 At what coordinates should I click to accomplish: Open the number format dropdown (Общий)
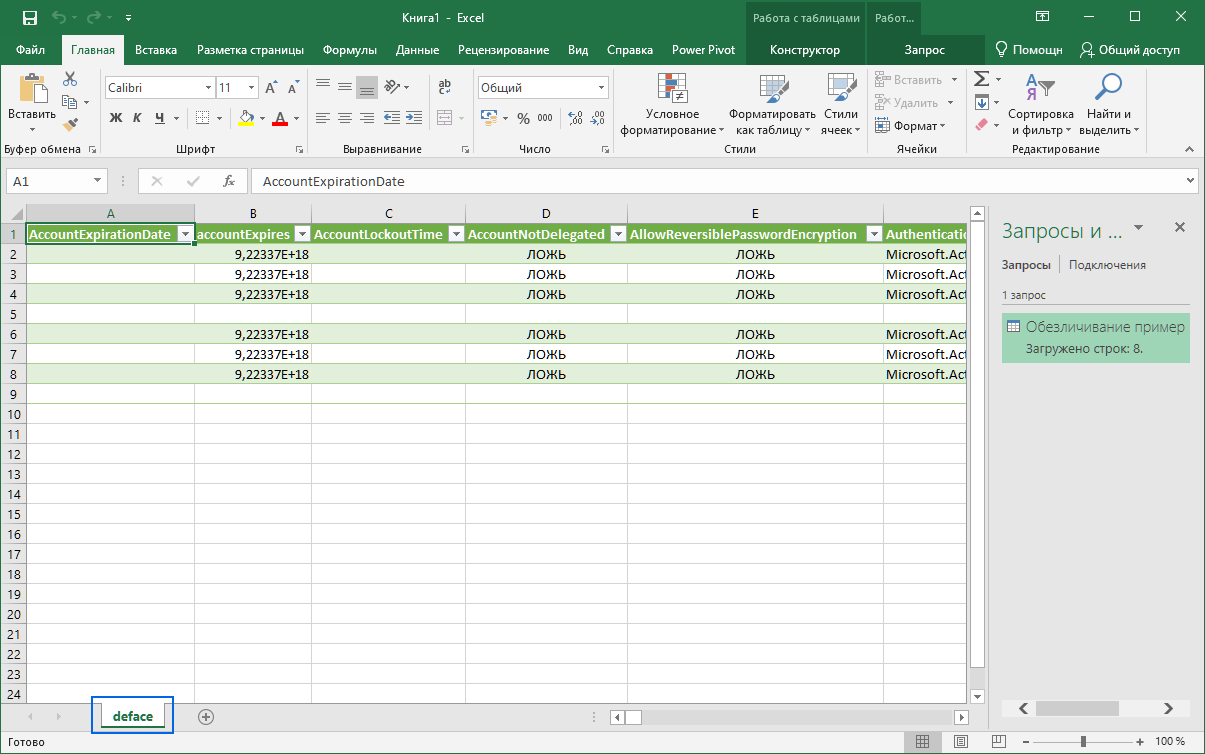[602, 88]
